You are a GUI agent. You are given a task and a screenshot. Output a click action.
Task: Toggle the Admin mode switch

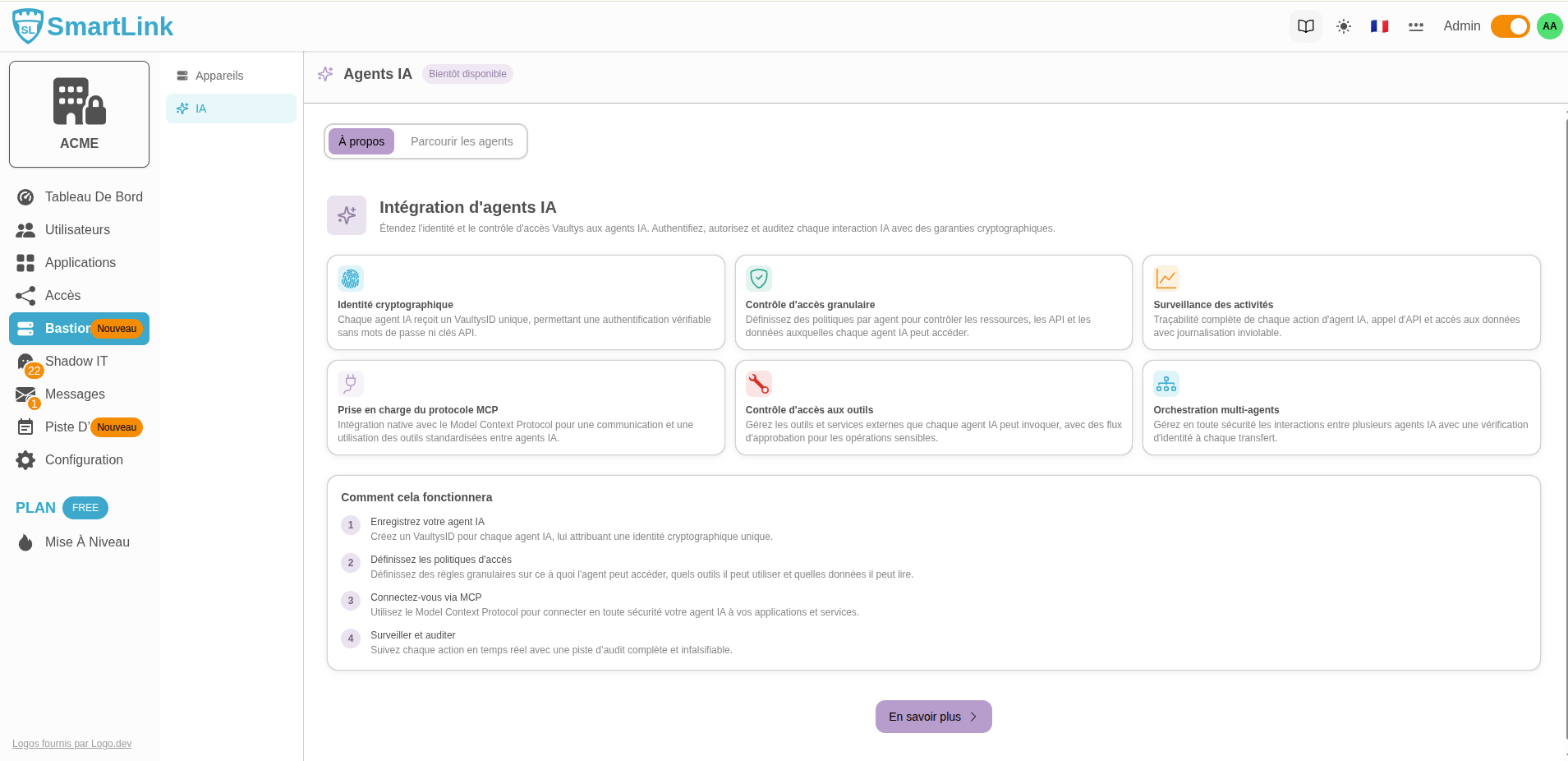tap(1510, 26)
